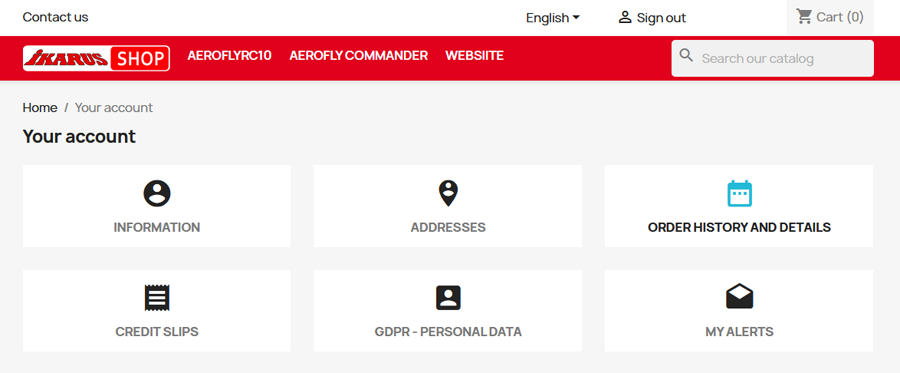
Task: Click the magnifier search icon
Action: click(686, 56)
